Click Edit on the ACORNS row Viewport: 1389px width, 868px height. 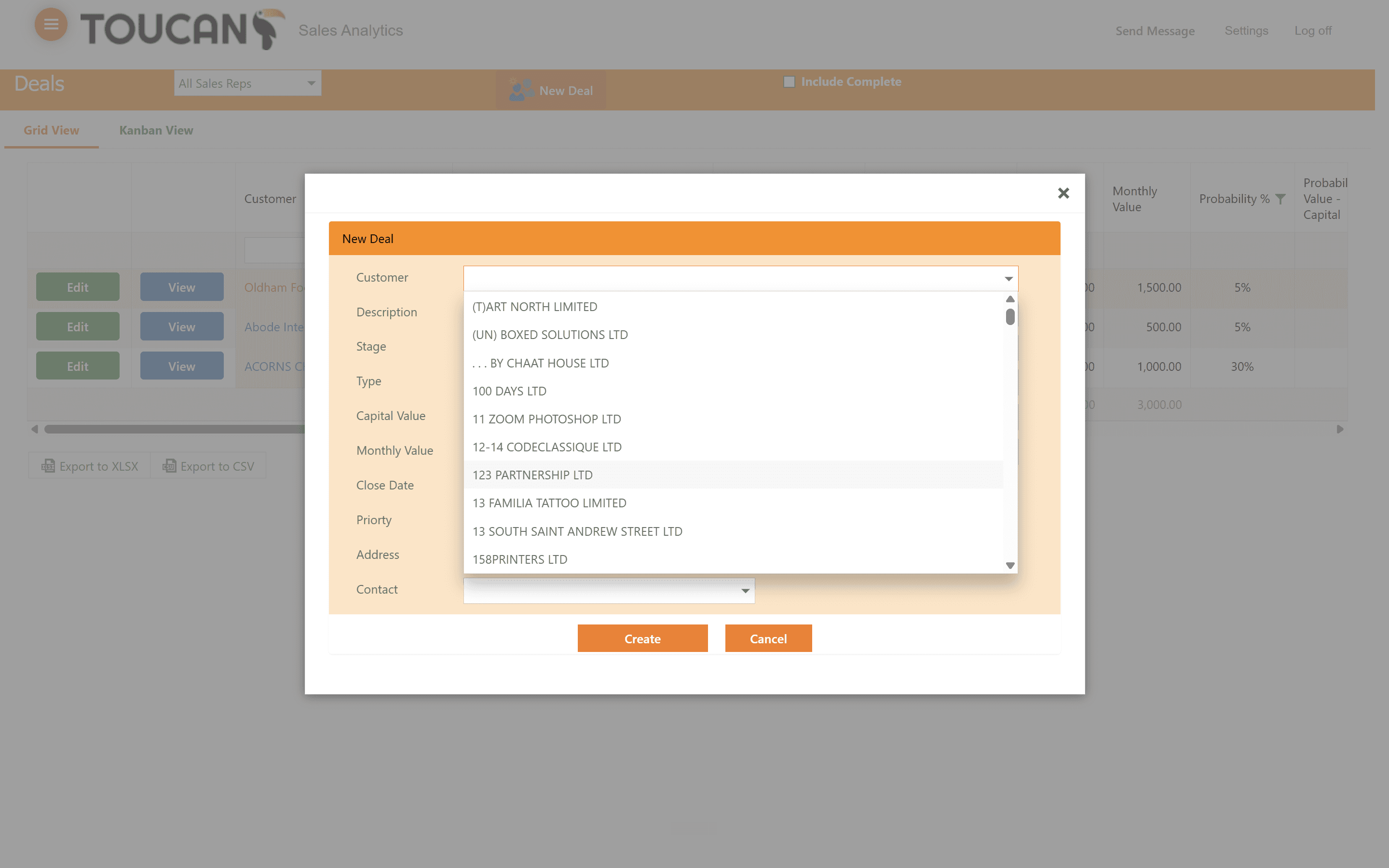click(x=78, y=366)
